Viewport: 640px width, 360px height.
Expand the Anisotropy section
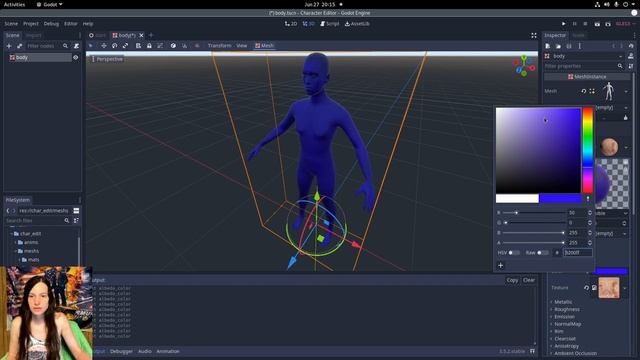(566, 346)
